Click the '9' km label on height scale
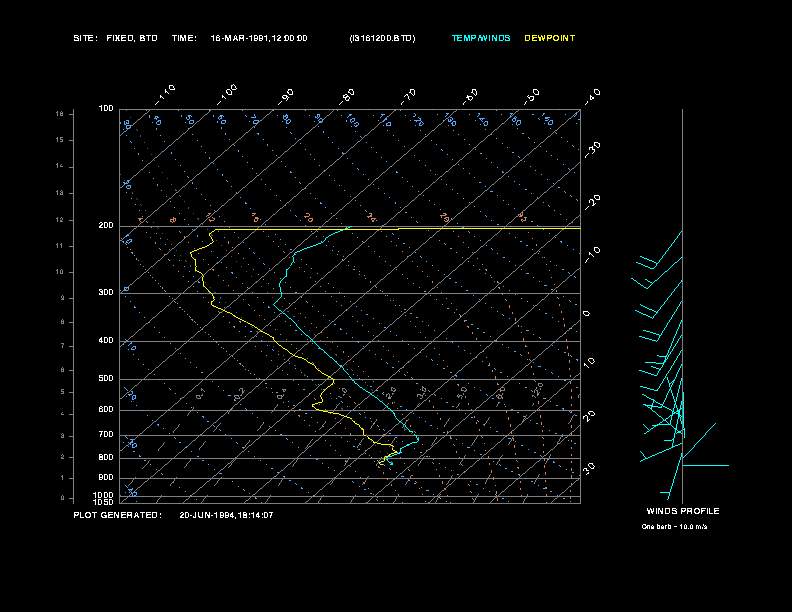 pos(63,298)
